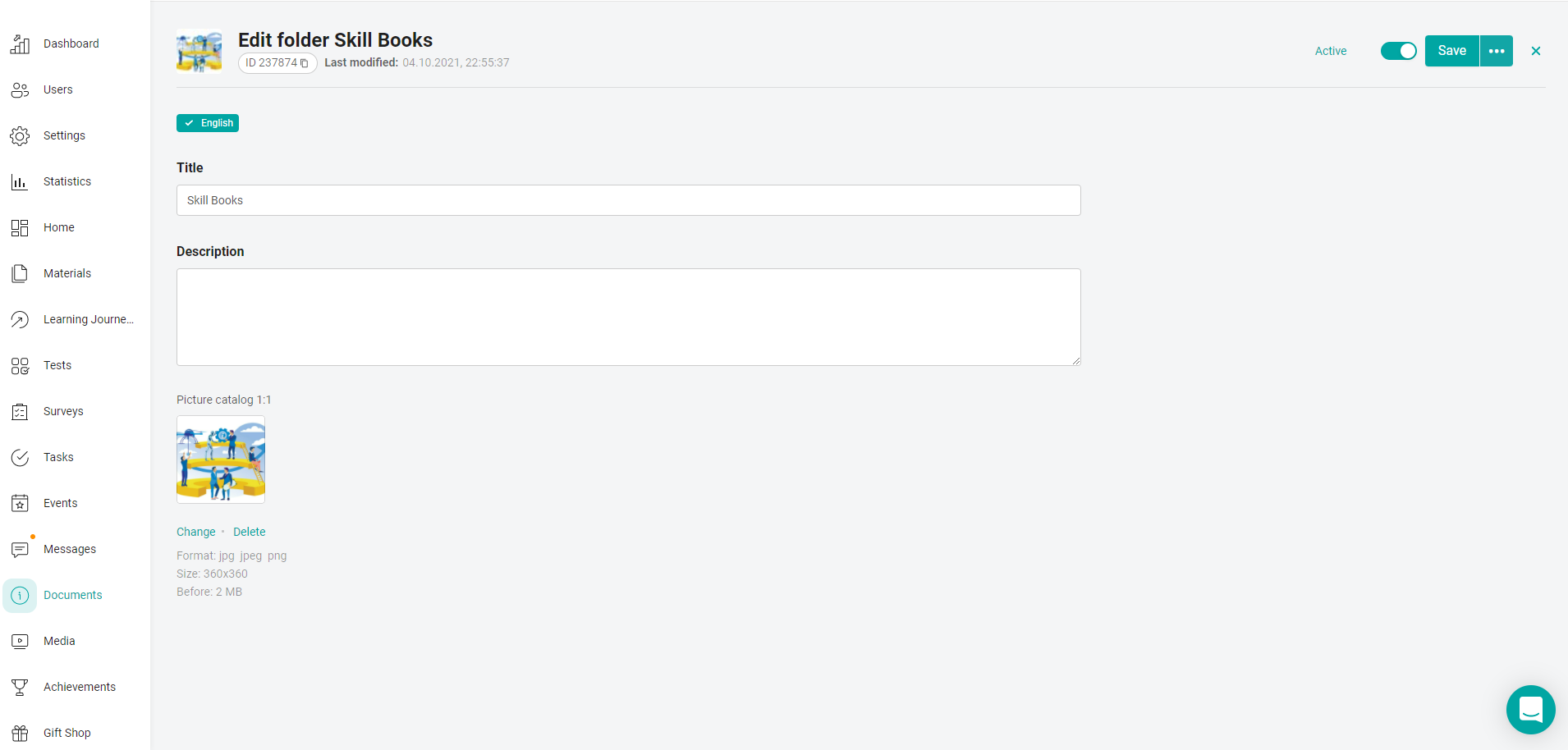This screenshot has height=750, width=1568.
Task: Expand the three-dots options next to Save
Action: point(1497,51)
